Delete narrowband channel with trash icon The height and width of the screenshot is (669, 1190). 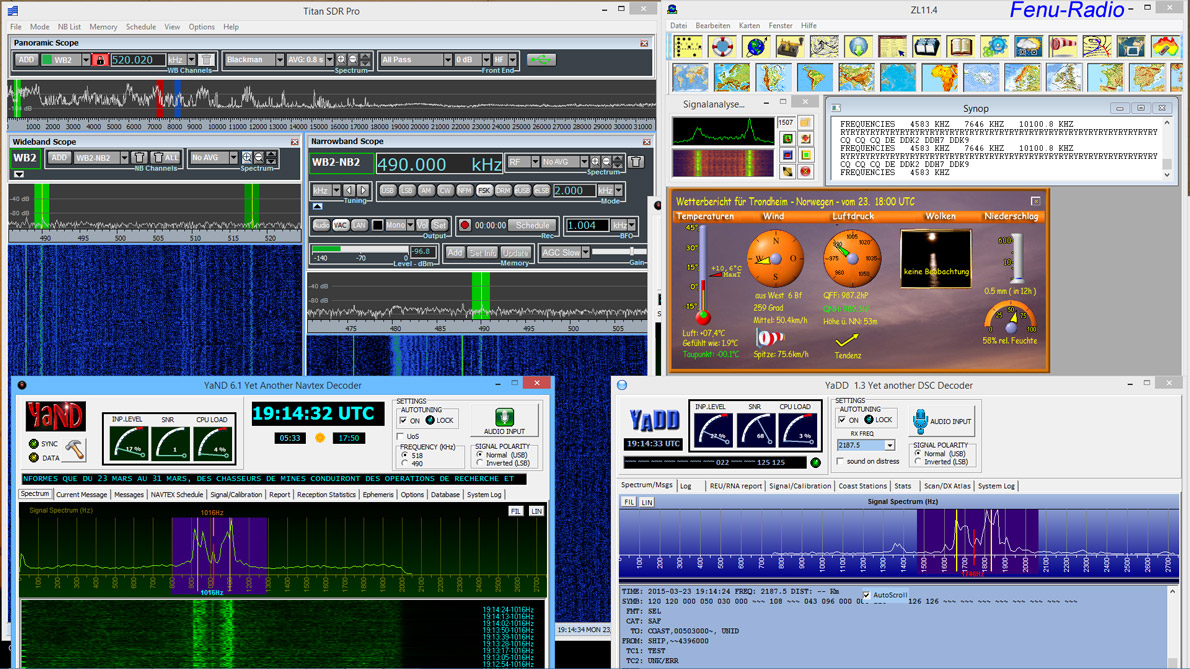point(636,161)
